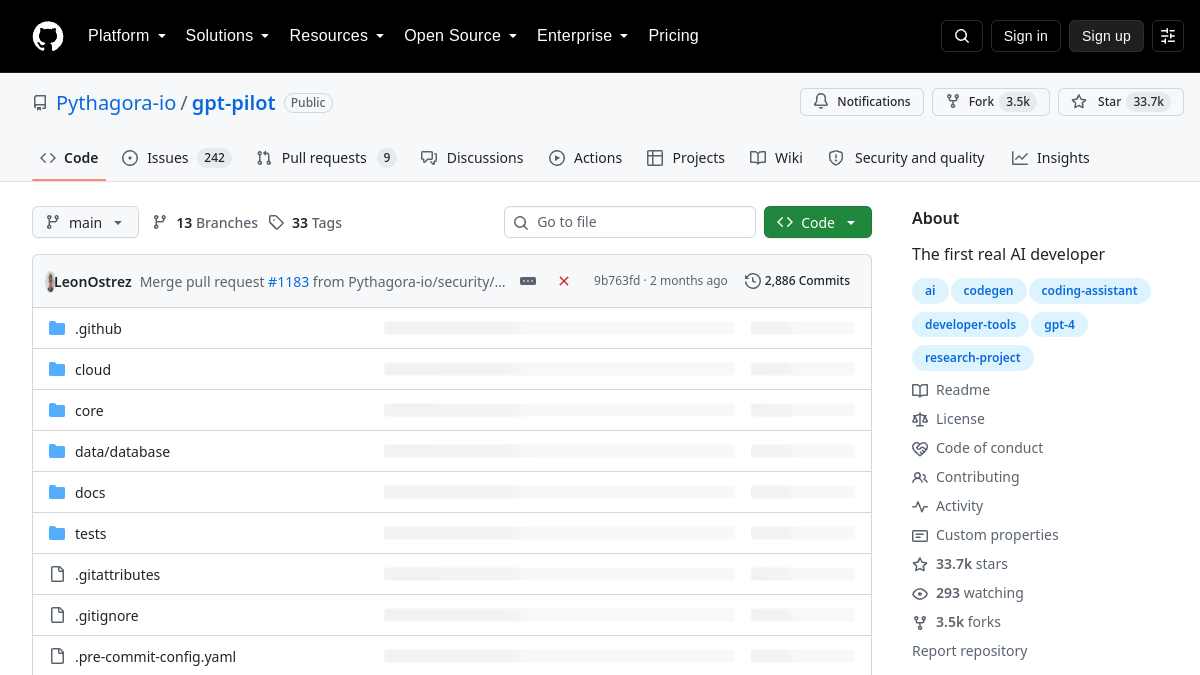This screenshot has height=675, width=1200.
Task: View the 2,886 Commits history
Action: click(x=797, y=281)
